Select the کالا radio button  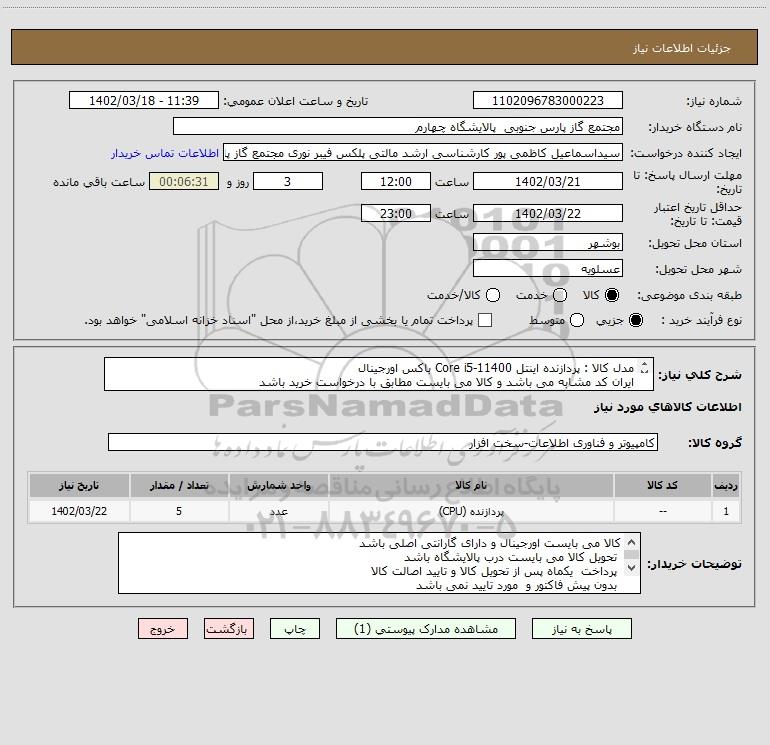coord(612,295)
